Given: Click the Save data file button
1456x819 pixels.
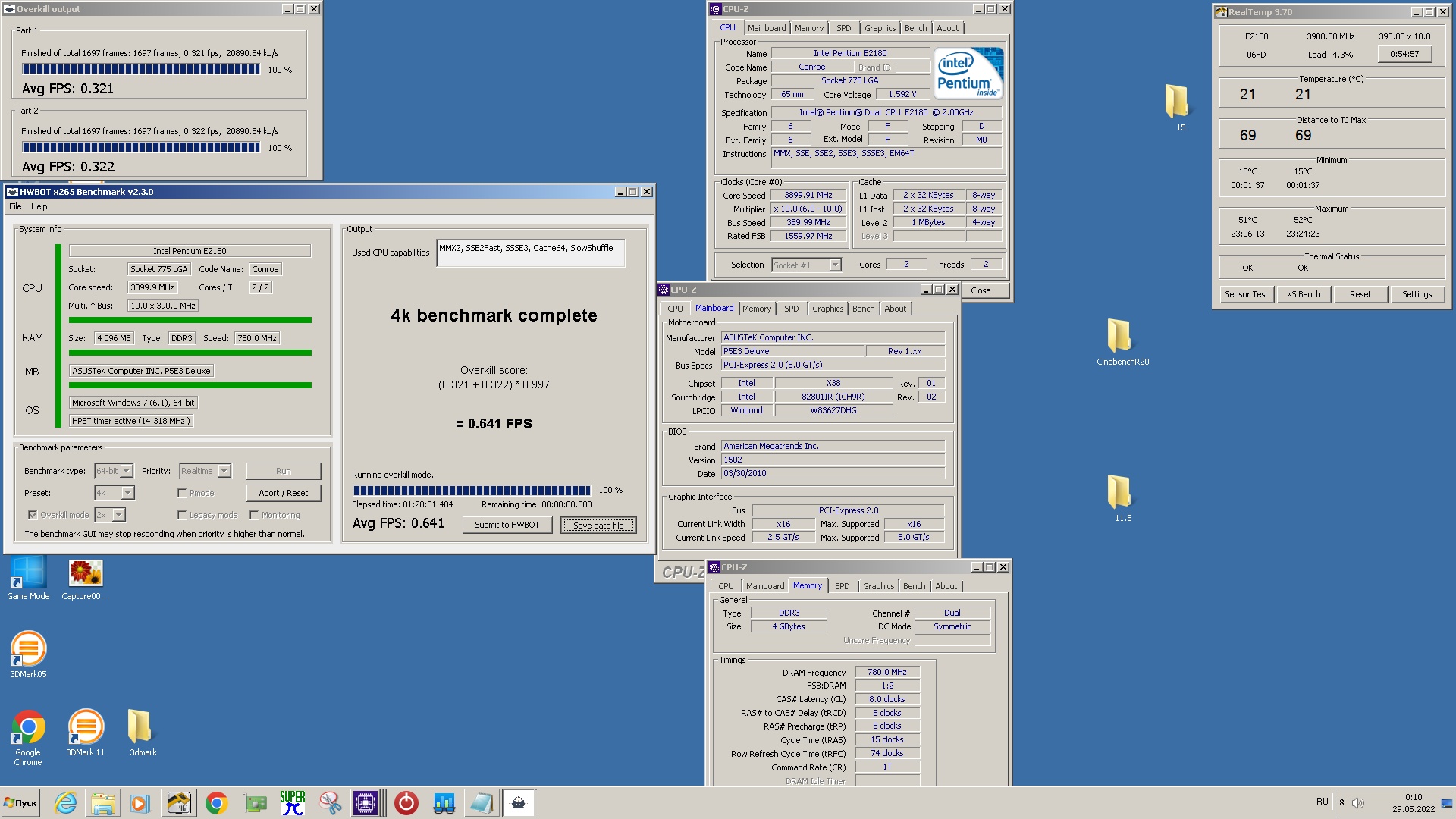Looking at the screenshot, I should pyautogui.click(x=598, y=526).
